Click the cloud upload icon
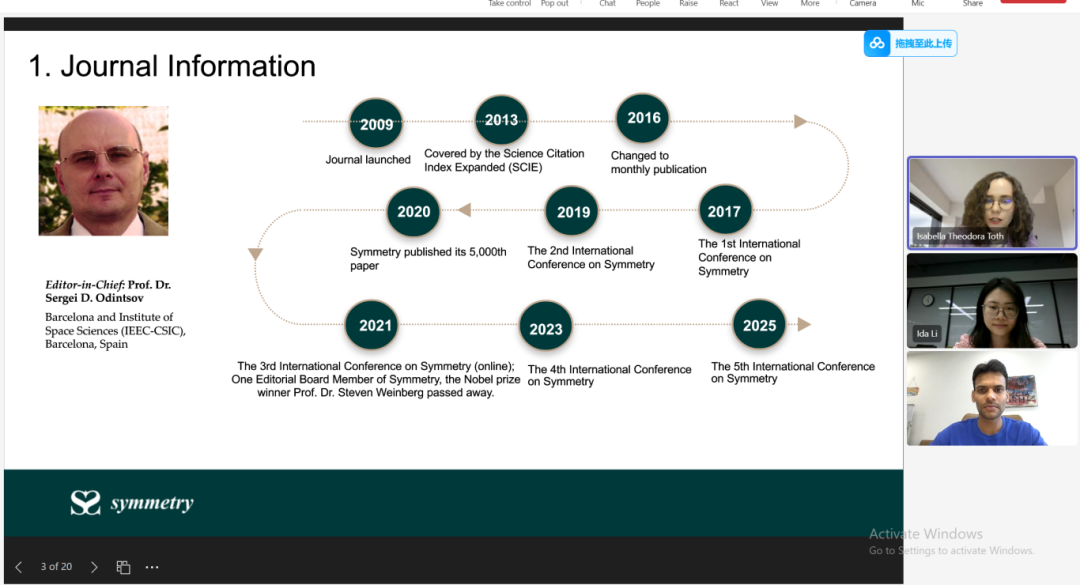 point(877,43)
